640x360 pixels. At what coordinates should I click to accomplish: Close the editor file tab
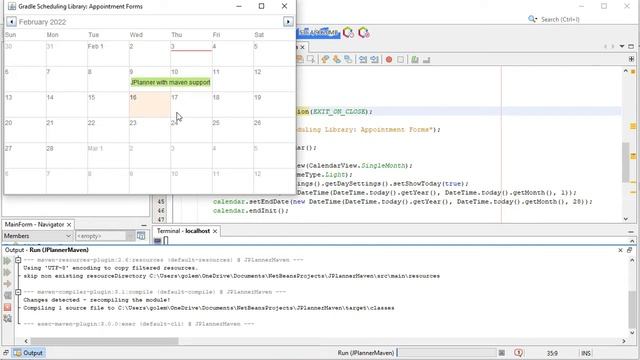click(302, 47)
